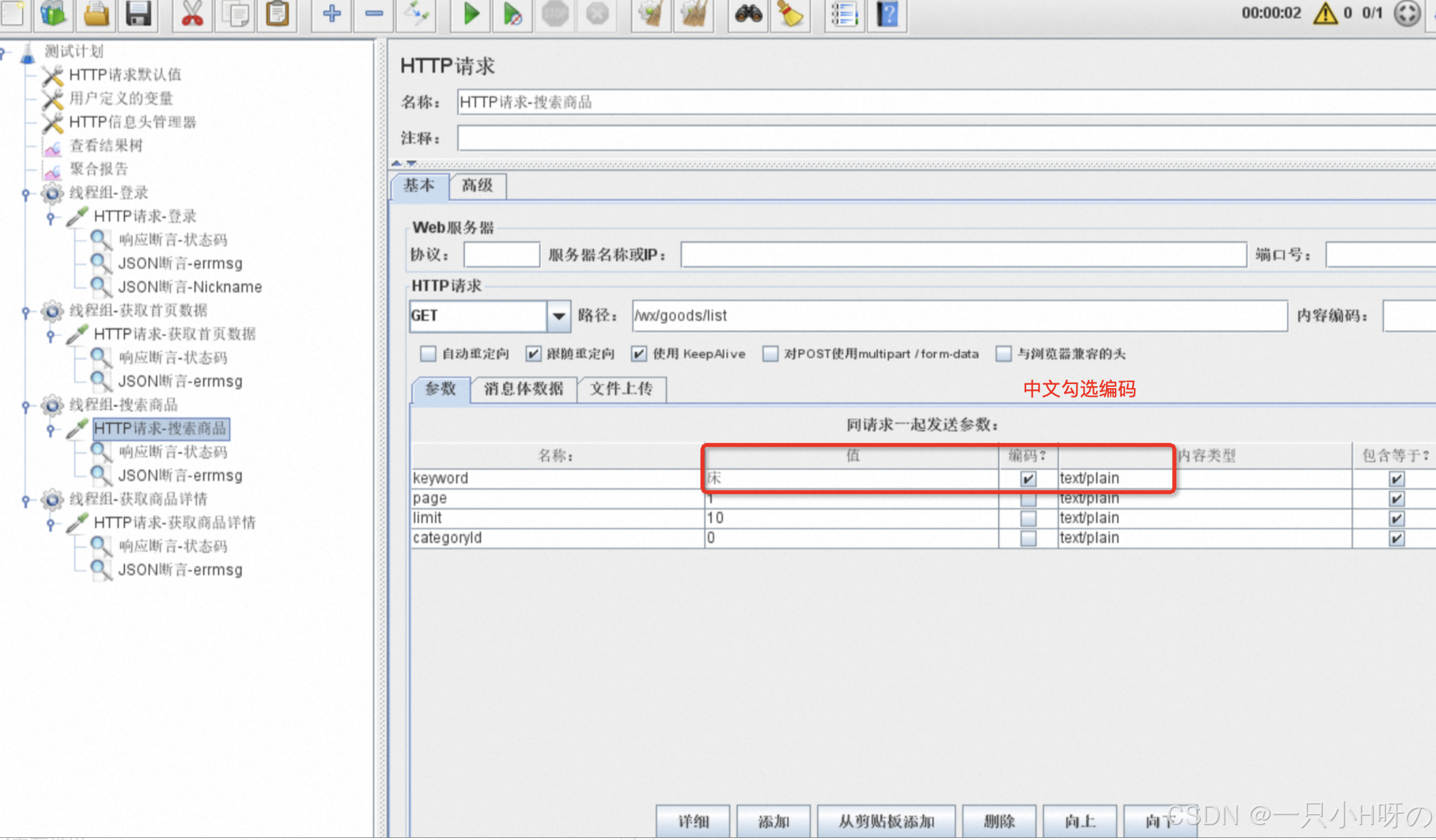Click the blue plus Expand icon
Viewport: 1436px width, 840px height.
point(332,14)
